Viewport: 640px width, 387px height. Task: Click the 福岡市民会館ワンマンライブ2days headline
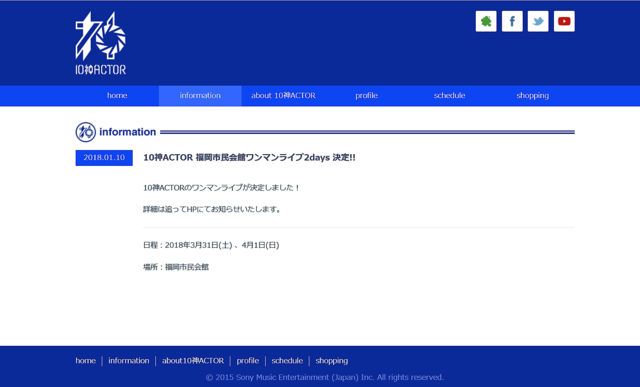click(249, 158)
